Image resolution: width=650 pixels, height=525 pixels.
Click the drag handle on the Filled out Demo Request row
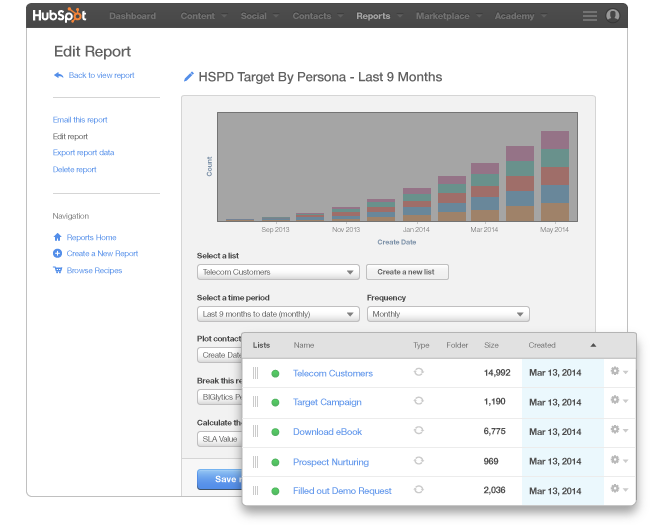click(255, 491)
